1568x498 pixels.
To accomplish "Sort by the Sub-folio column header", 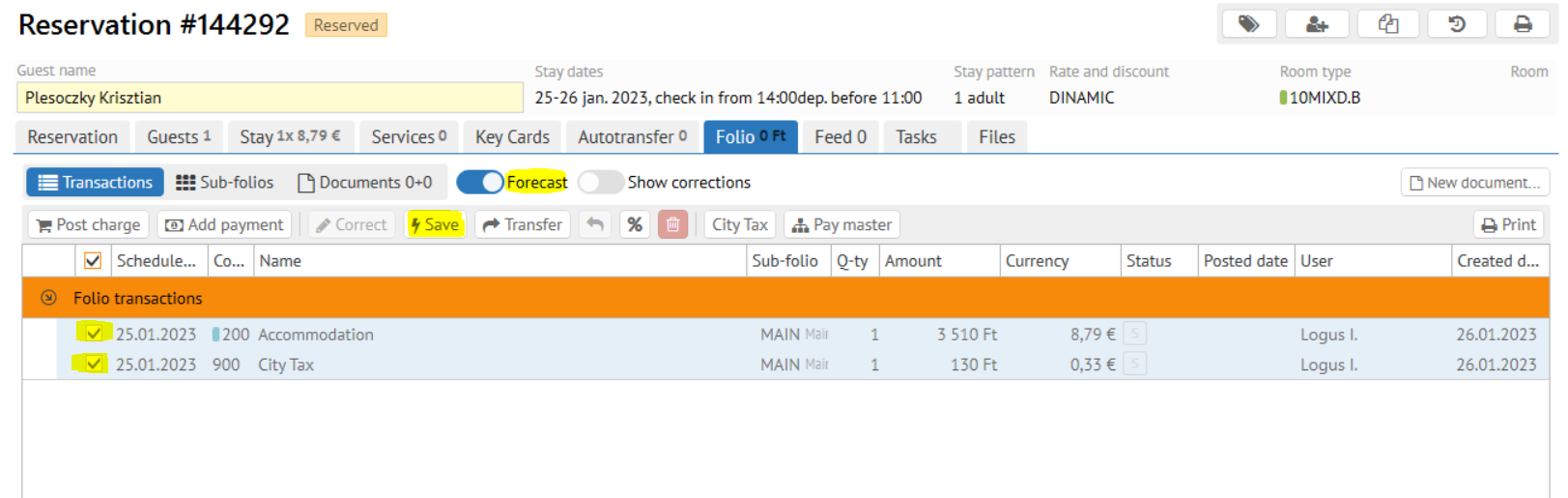I will point(788,260).
